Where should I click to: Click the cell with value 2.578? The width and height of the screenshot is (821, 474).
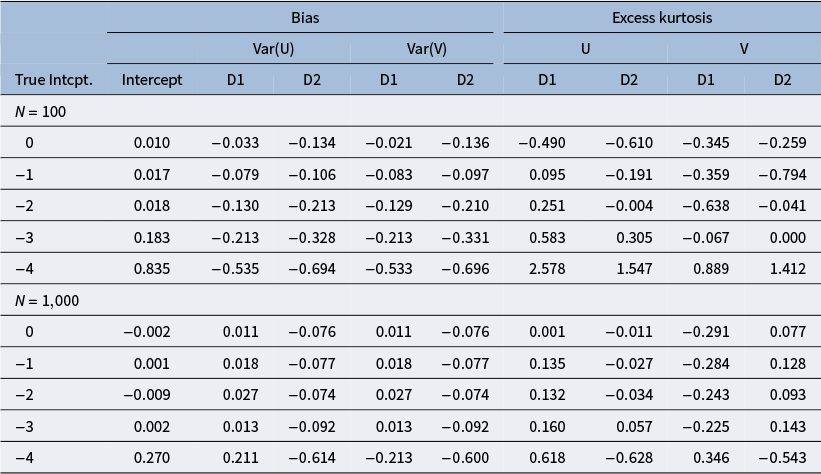(547, 269)
